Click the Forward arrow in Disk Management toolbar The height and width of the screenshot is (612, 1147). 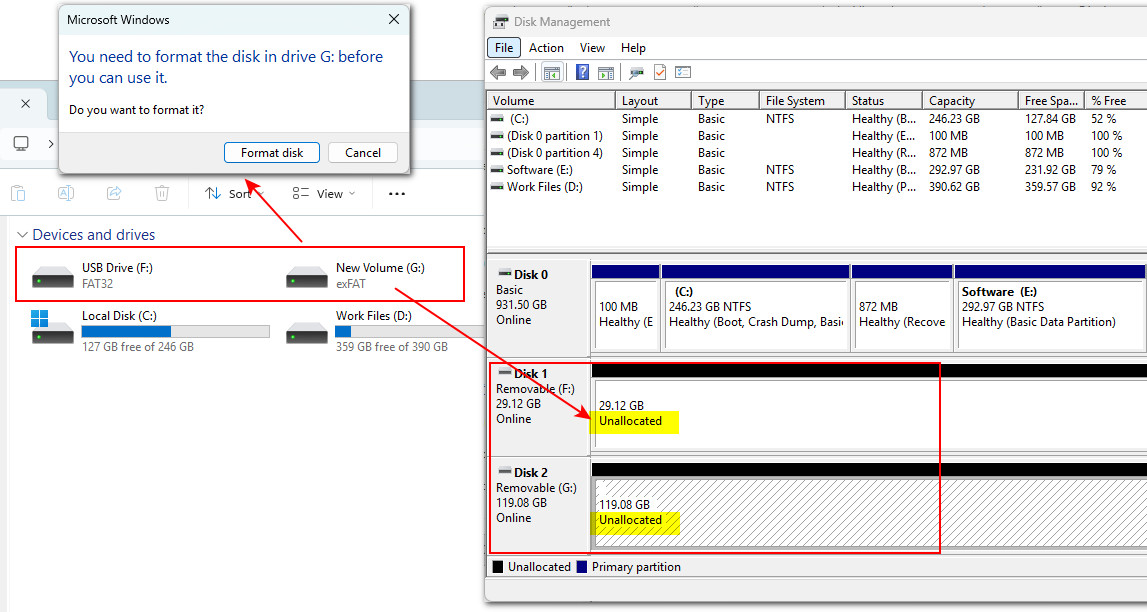click(x=521, y=72)
